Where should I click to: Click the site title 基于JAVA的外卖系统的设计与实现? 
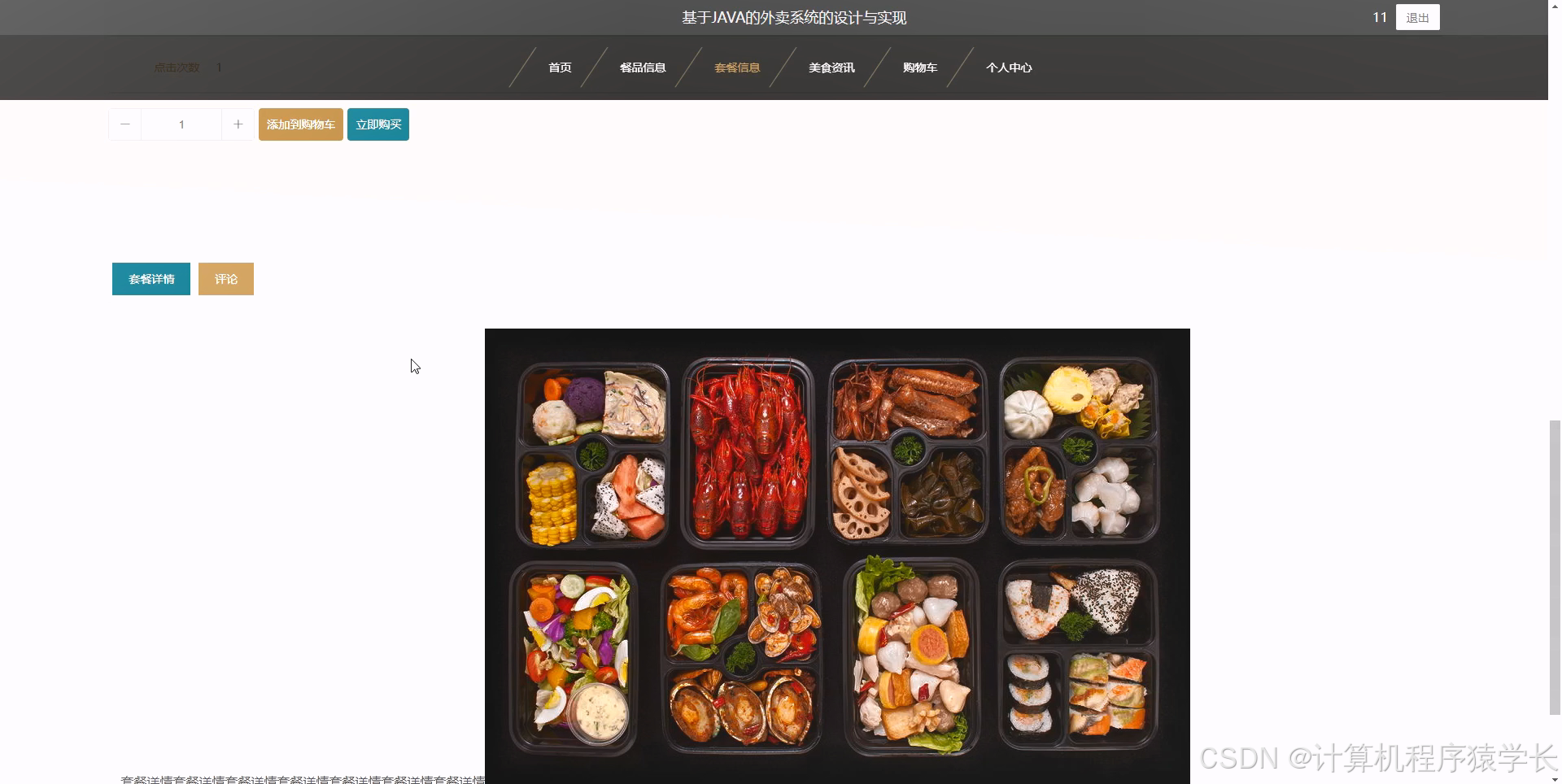[794, 17]
